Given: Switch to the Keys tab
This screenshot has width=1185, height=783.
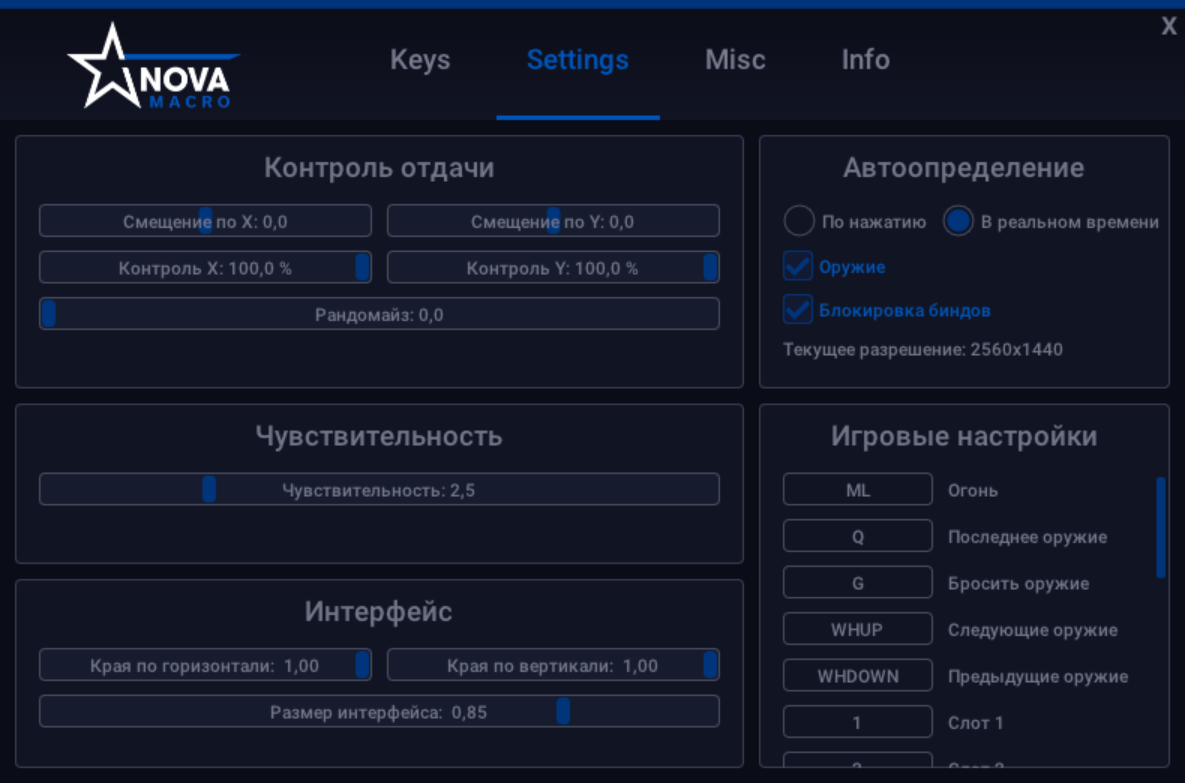Looking at the screenshot, I should (x=420, y=60).
